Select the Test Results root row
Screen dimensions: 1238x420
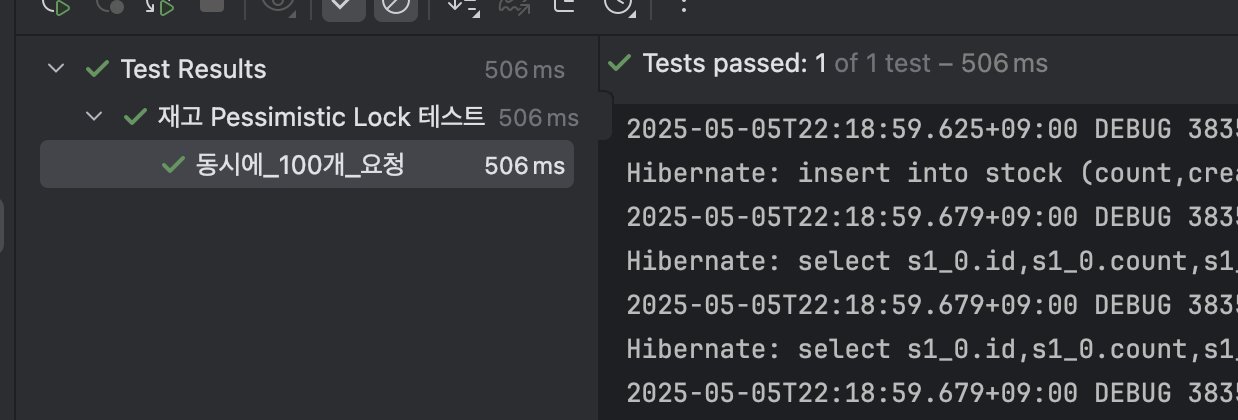click(x=307, y=69)
